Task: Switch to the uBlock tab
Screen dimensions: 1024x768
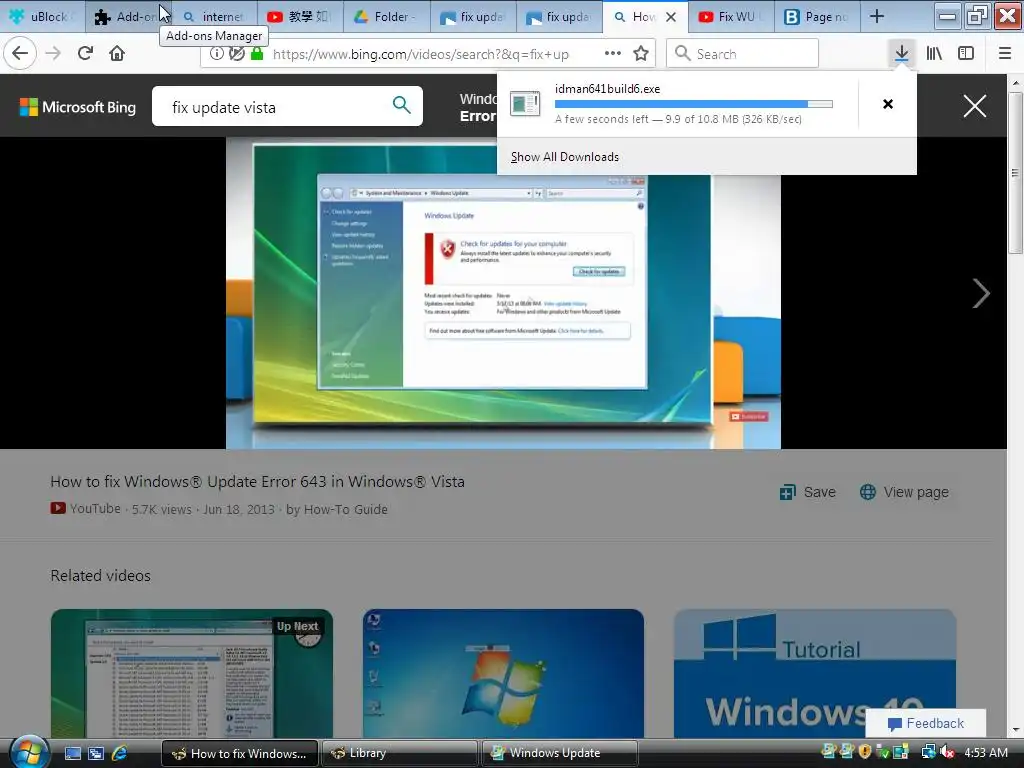Action: click(x=42, y=16)
